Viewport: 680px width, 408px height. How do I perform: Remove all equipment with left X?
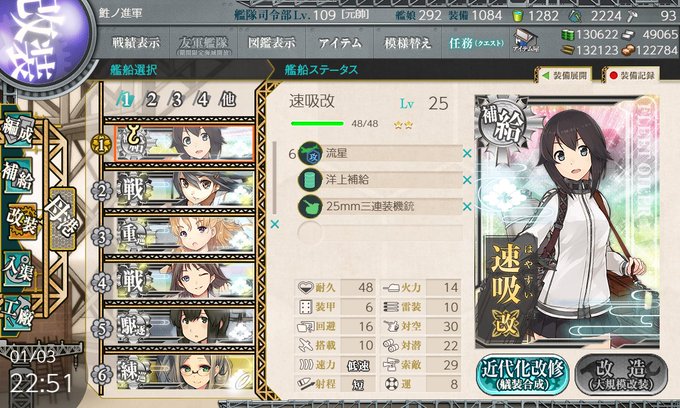click(x=275, y=224)
